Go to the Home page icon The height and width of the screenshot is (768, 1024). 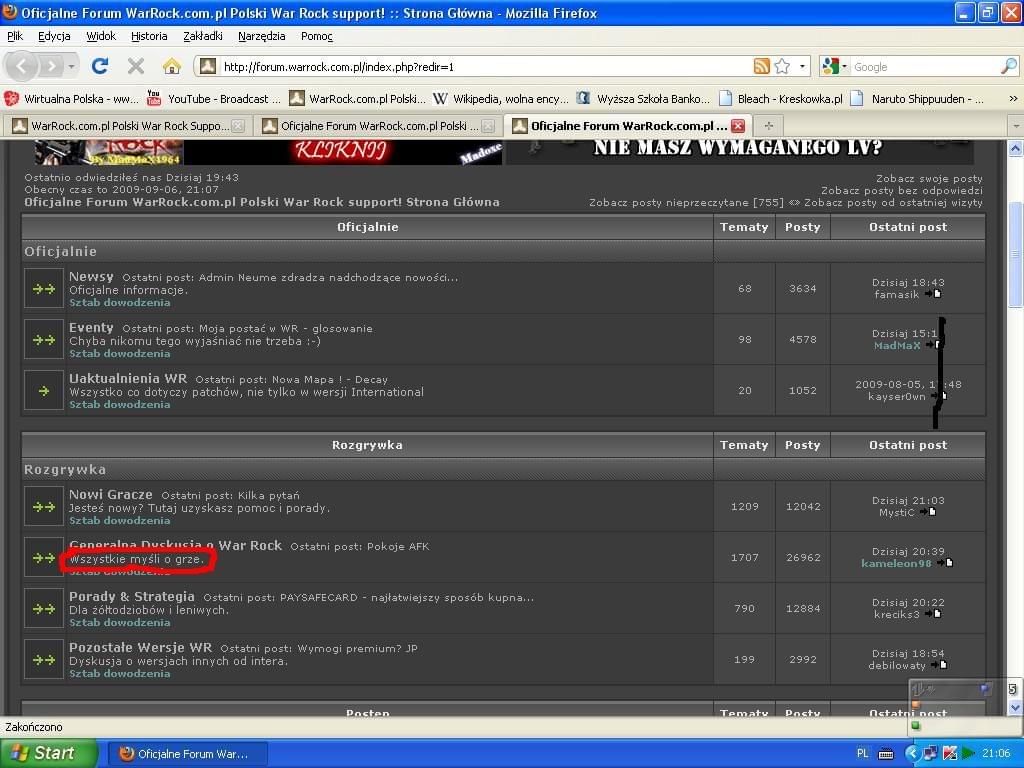tap(172, 66)
